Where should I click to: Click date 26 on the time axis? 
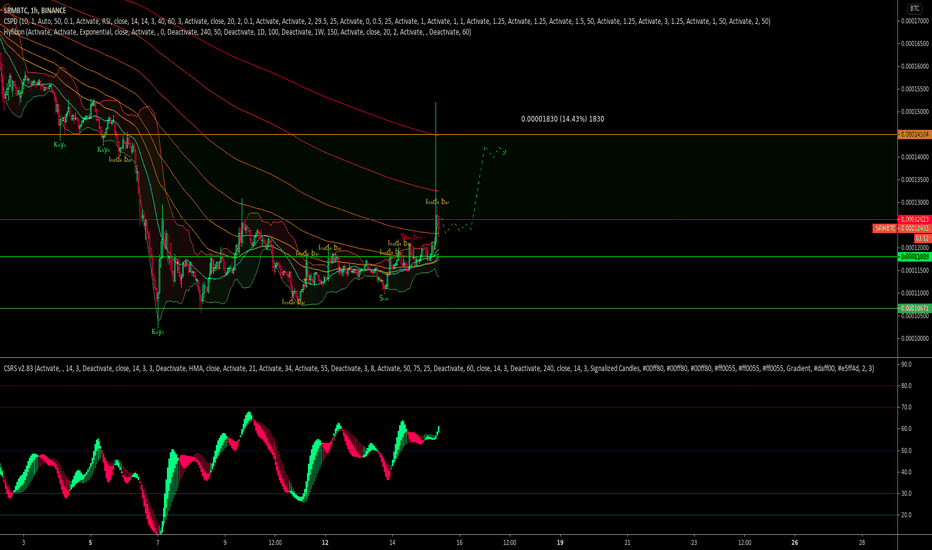click(x=795, y=542)
